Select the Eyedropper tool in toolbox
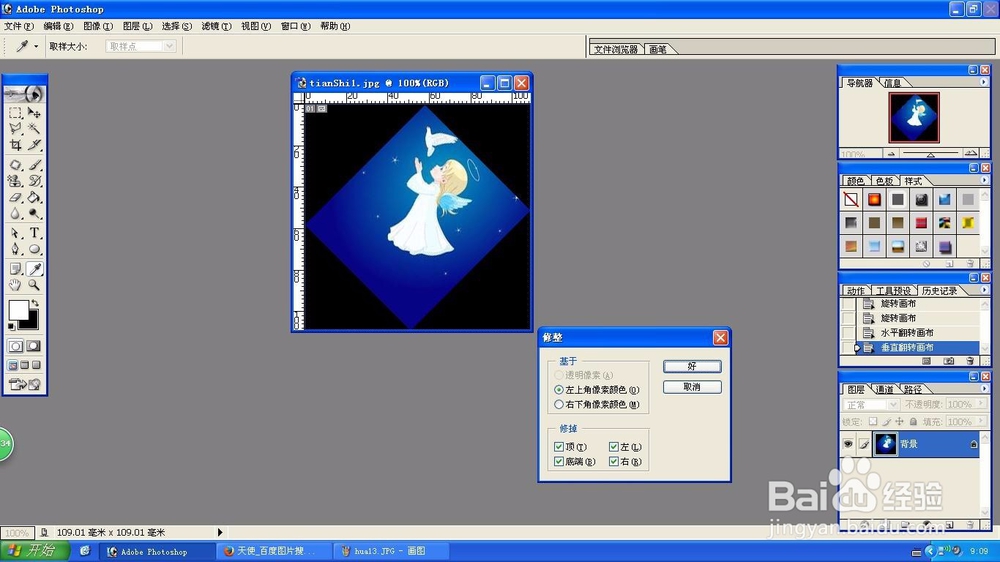 pyautogui.click(x=34, y=269)
